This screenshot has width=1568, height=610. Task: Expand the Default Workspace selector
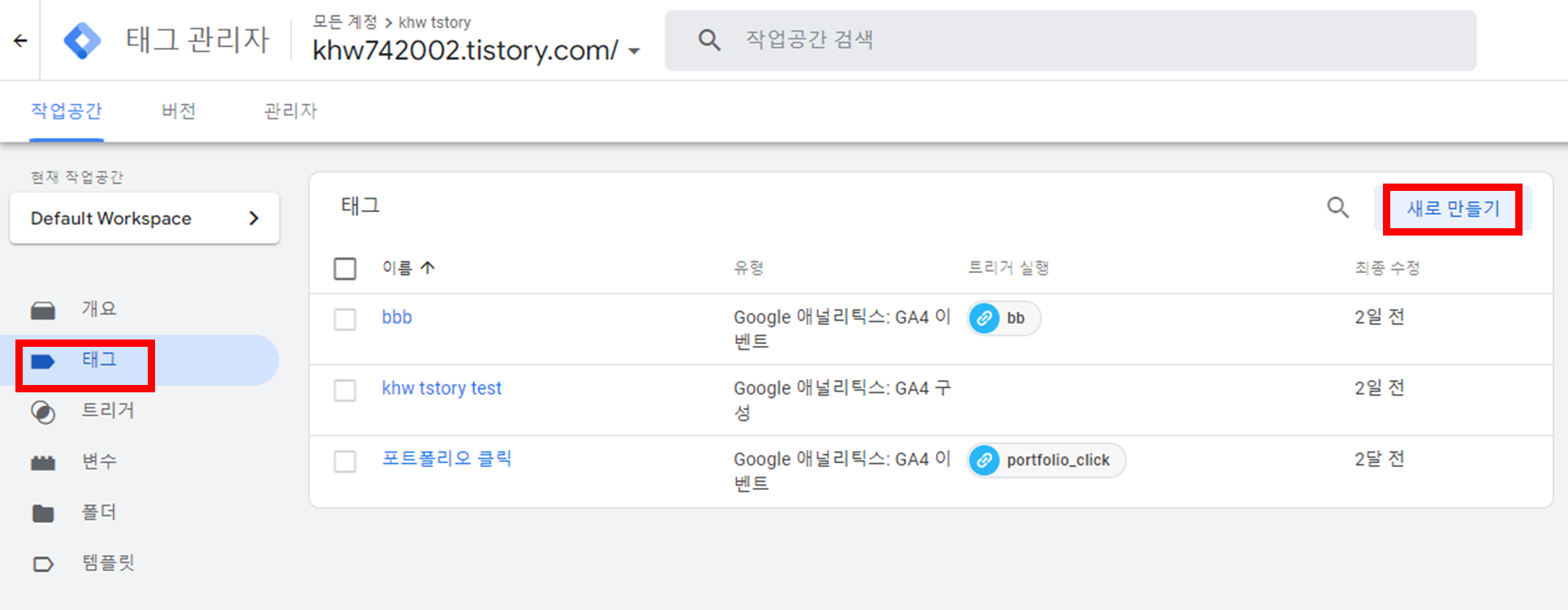coord(144,218)
